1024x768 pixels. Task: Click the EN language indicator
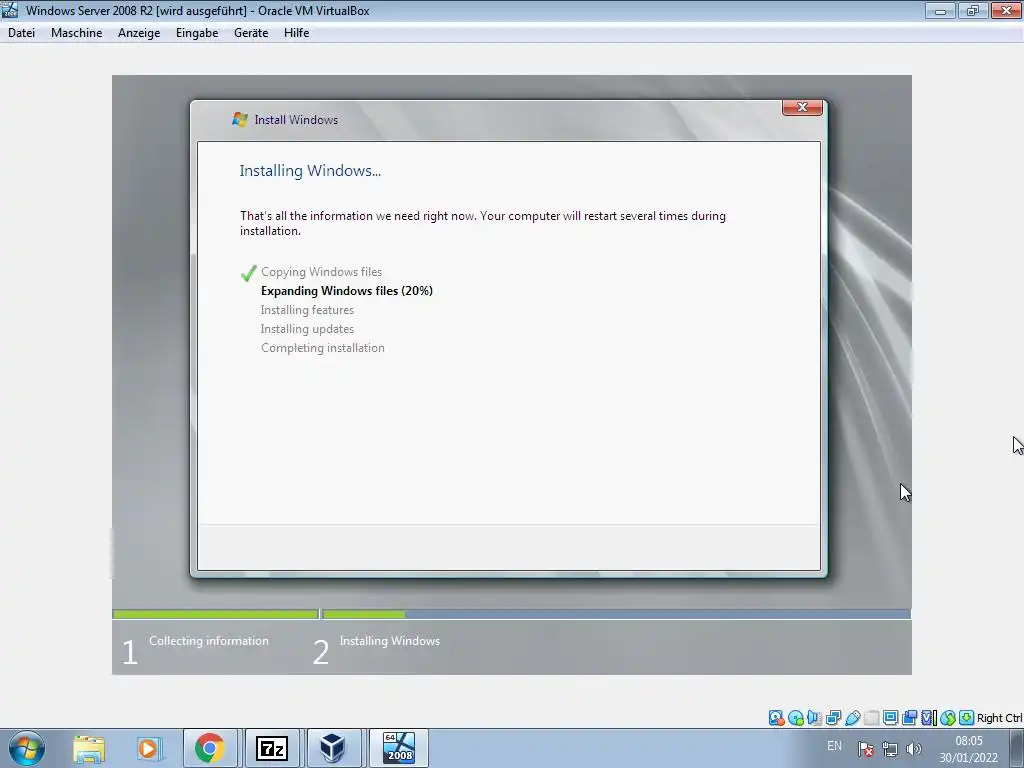click(834, 746)
